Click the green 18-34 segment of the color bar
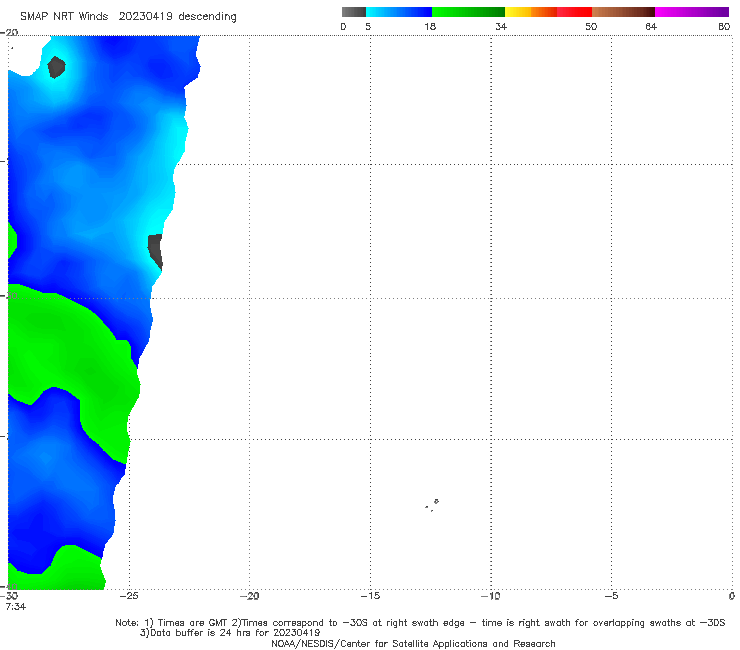 (468, 12)
